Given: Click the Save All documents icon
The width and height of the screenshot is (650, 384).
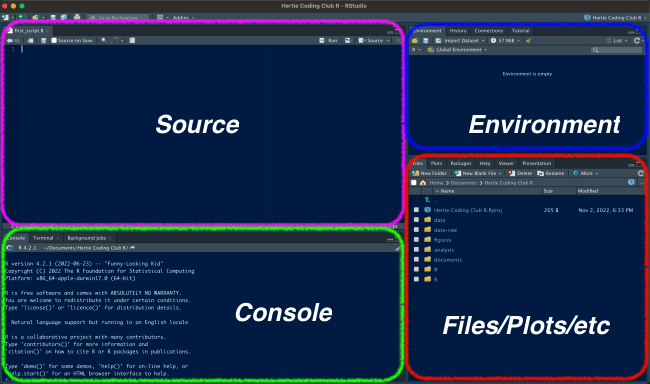Looking at the screenshot, I should coord(64,17).
